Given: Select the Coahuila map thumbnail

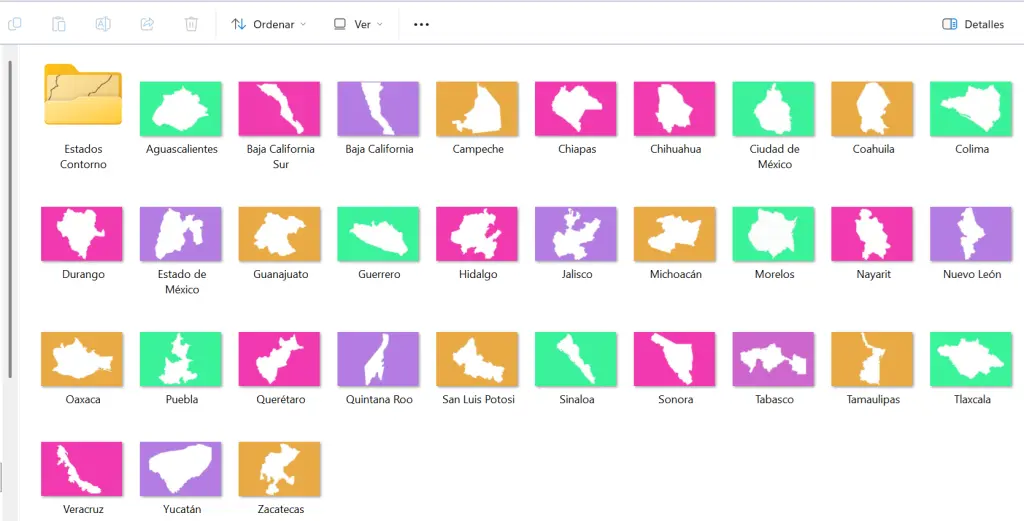Looking at the screenshot, I should [x=872, y=108].
